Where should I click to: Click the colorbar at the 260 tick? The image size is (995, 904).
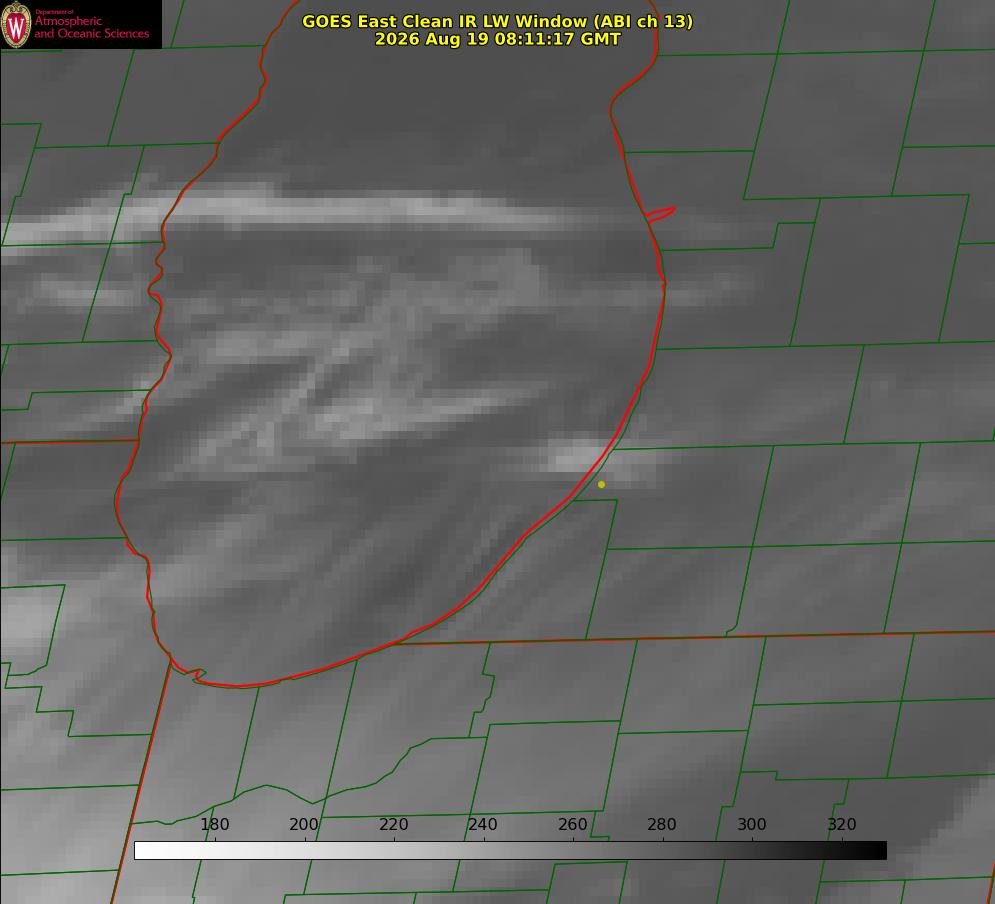[x=573, y=851]
